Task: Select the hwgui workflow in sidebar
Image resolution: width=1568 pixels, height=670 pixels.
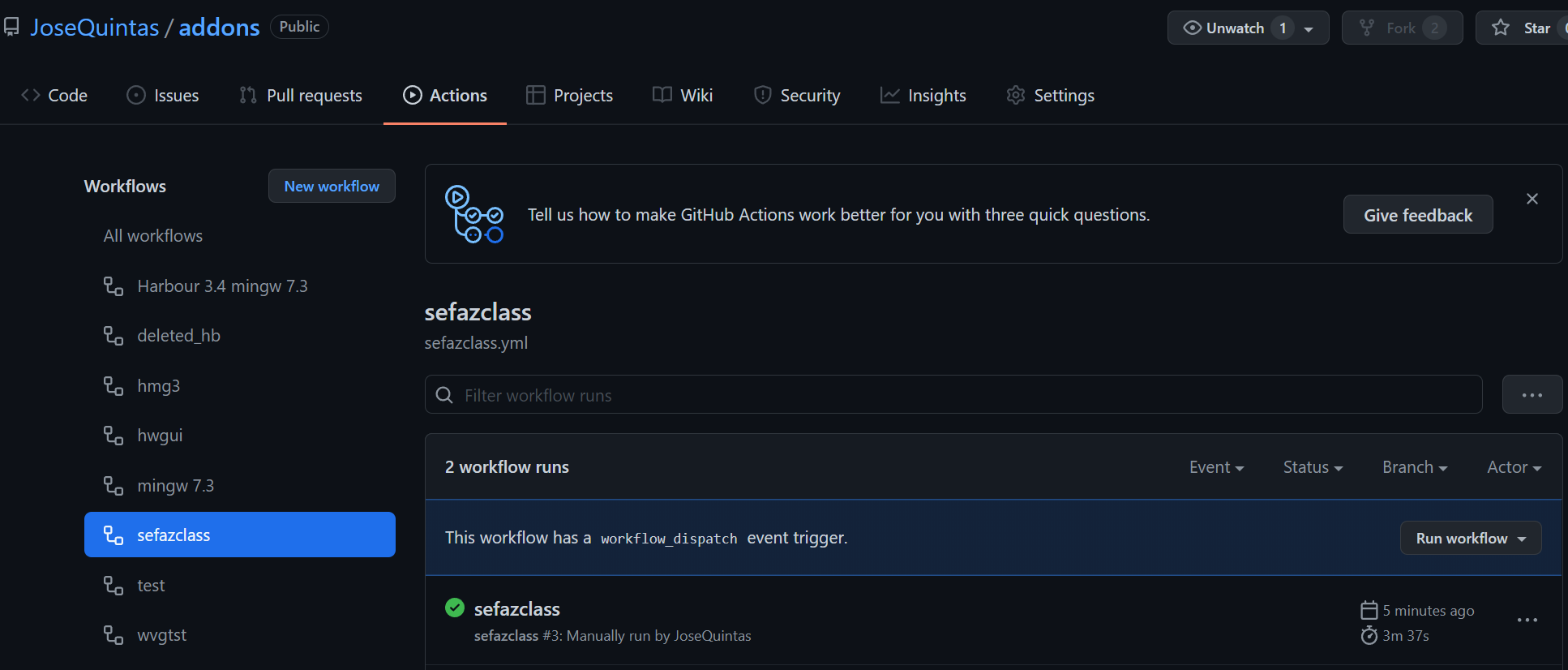Action: point(160,436)
